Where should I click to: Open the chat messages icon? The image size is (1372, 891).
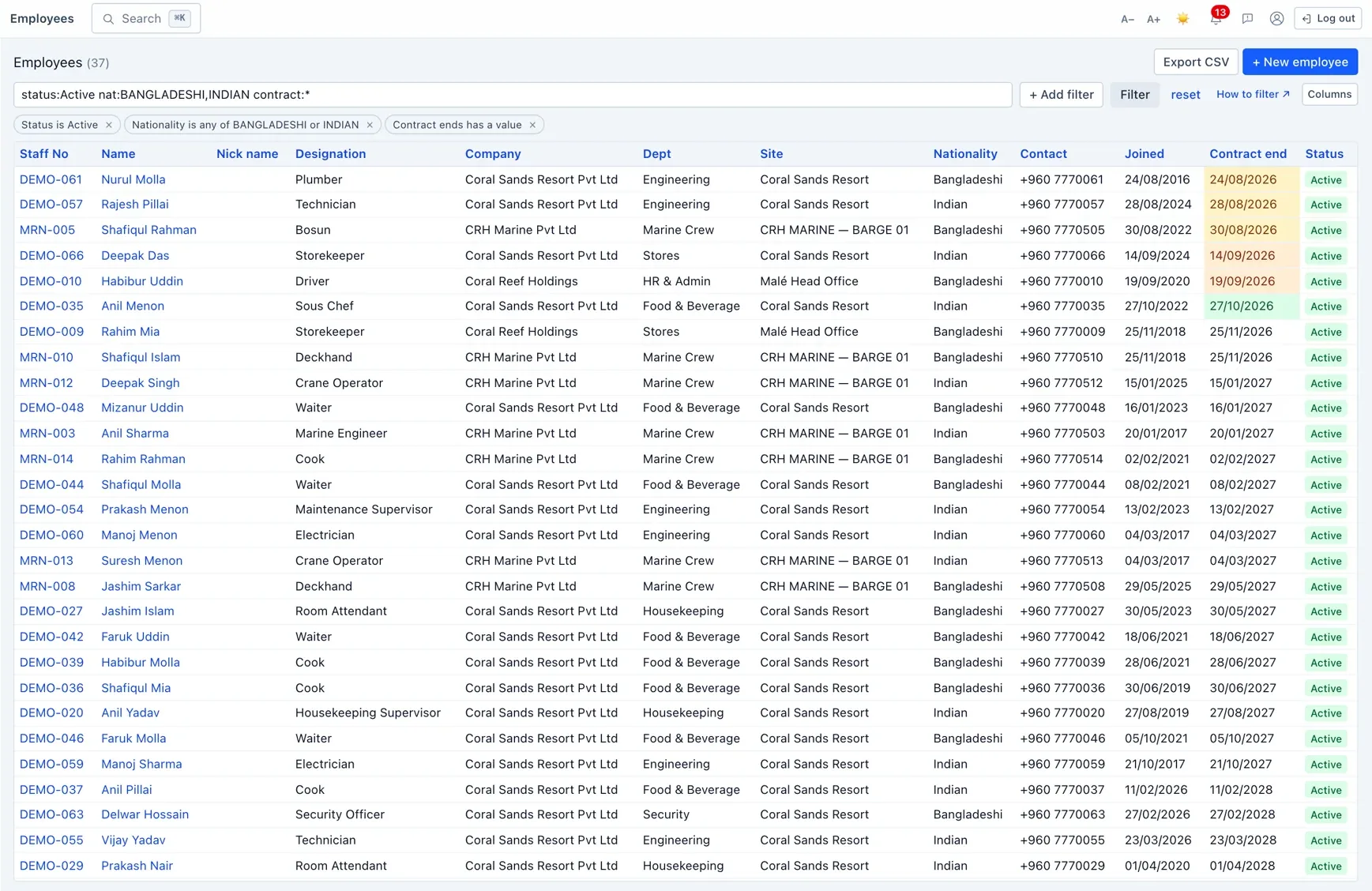tap(1247, 19)
